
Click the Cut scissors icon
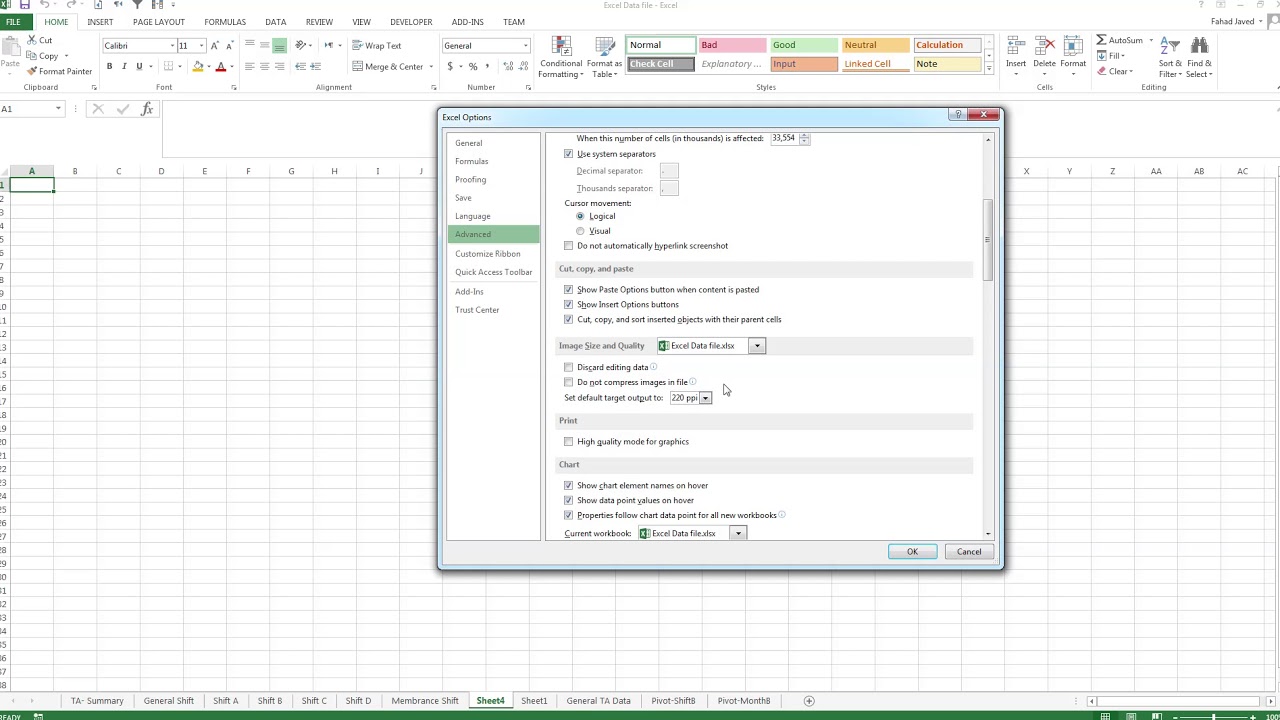(32, 40)
